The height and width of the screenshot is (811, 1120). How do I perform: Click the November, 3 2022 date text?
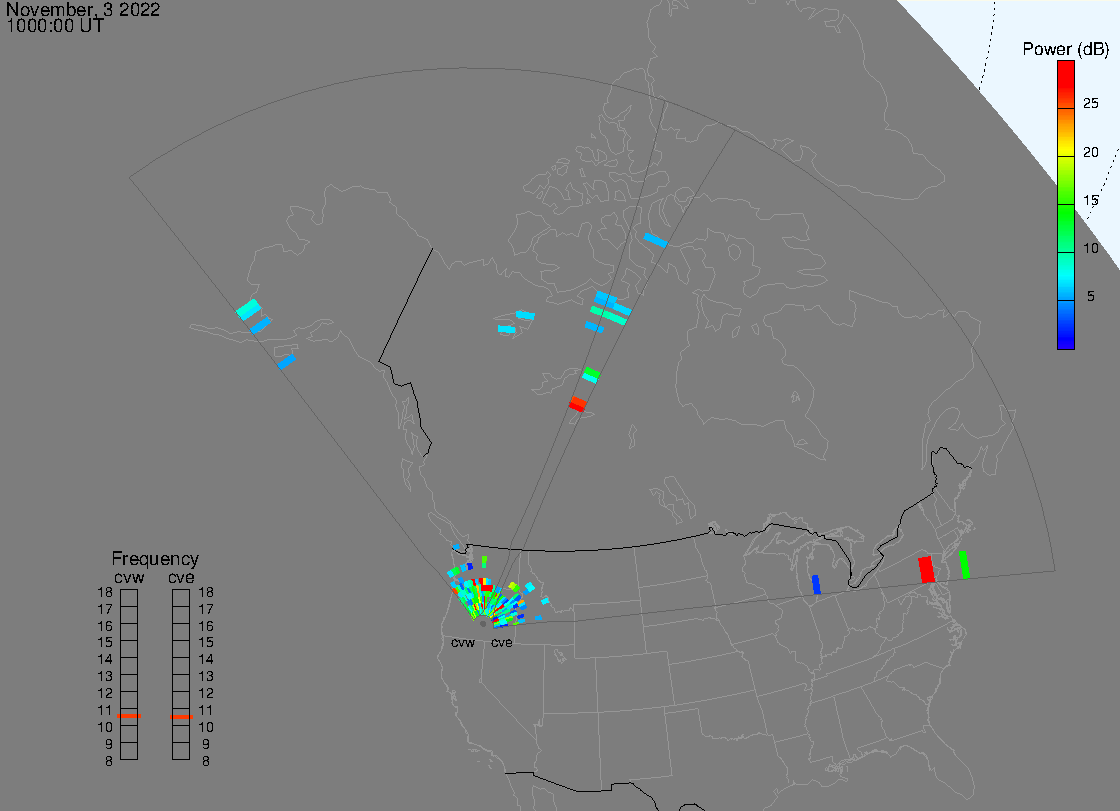[x=83, y=10]
